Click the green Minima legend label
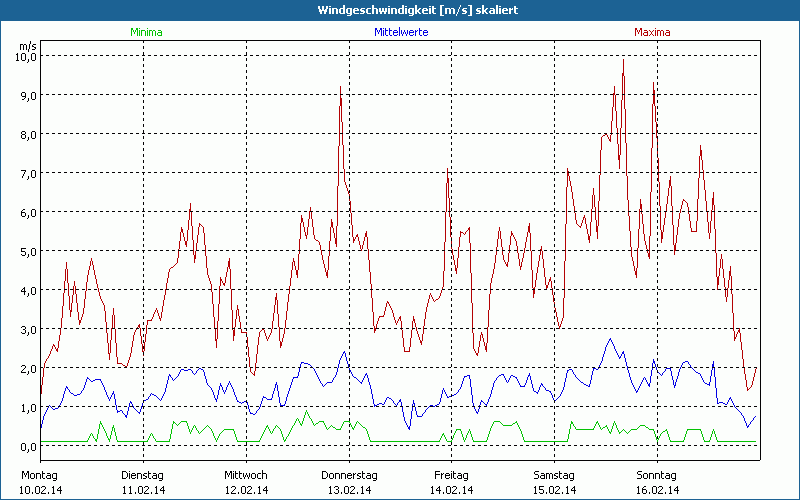The height and width of the screenshot is (500, 800). coord(145,32)
